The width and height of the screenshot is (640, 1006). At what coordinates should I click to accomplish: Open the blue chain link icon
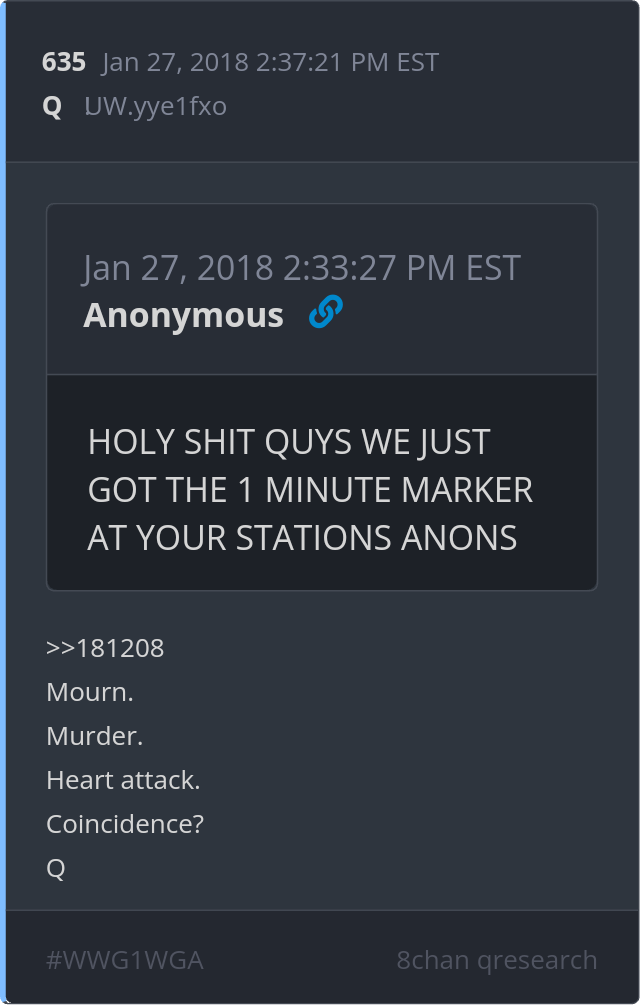point(326,312)
